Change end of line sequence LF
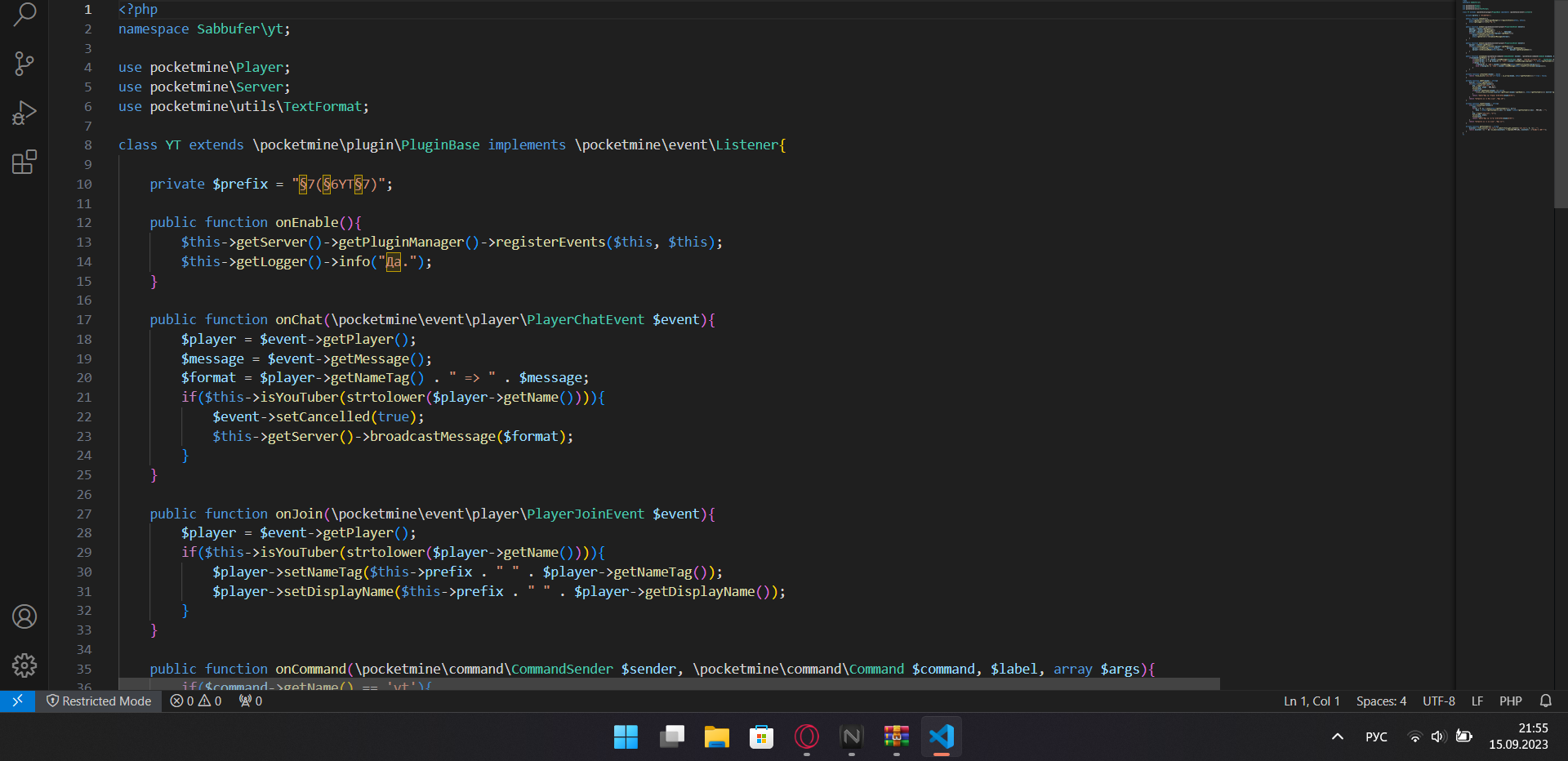Viewport: 1568px width, 761px height. (x=1477, y=701)
